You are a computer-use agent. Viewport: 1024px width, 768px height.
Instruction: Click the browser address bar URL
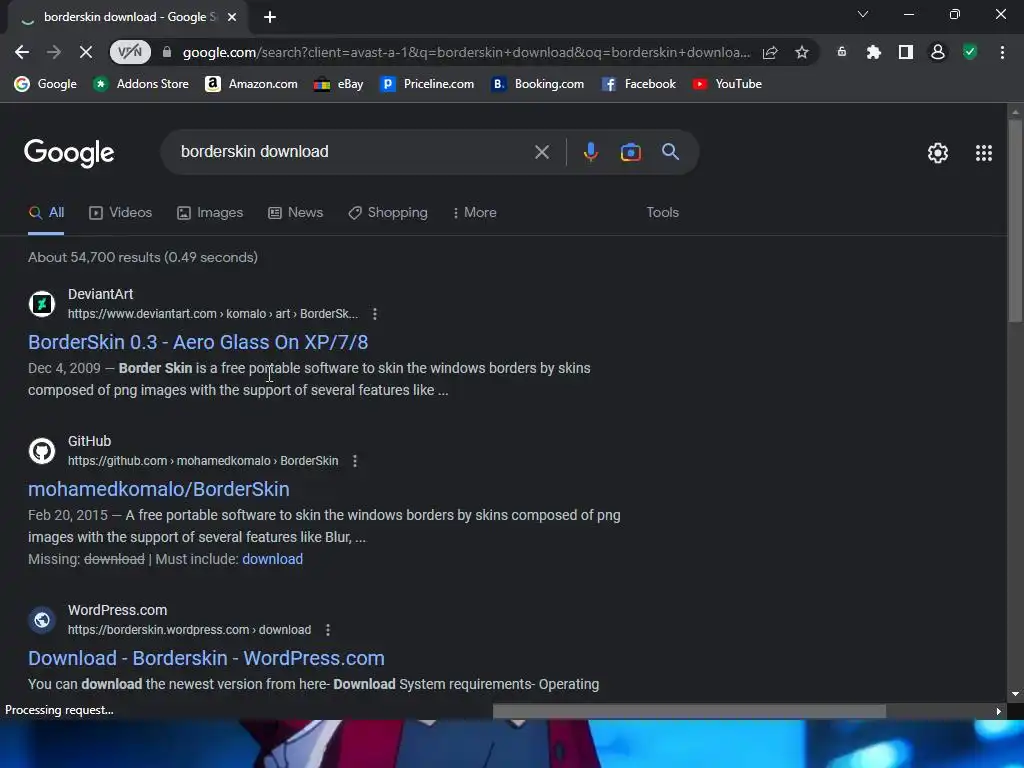pyautogui.click(x=466, y=52)
